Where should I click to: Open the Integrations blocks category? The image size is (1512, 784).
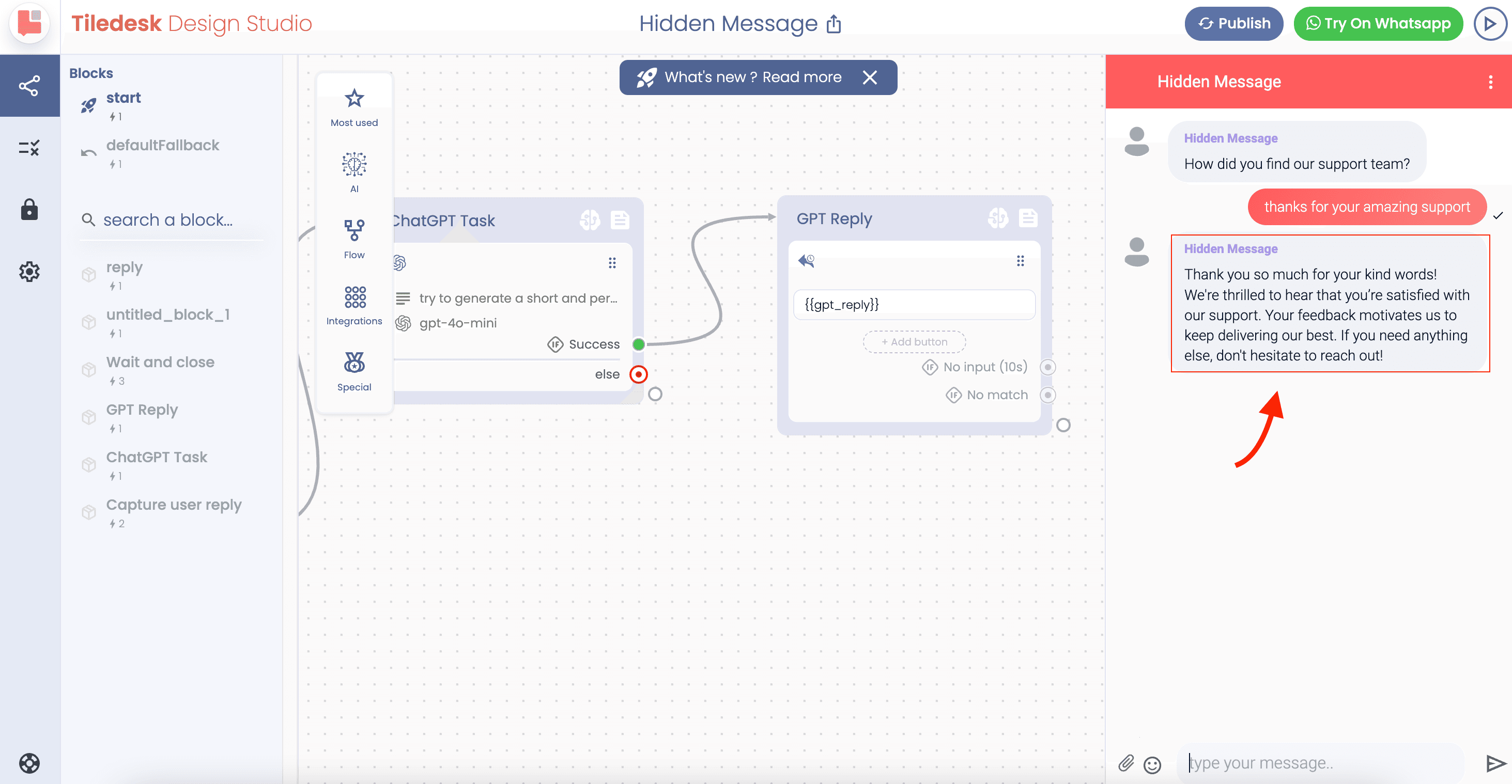pyautogui.click(x=354, y=305)
